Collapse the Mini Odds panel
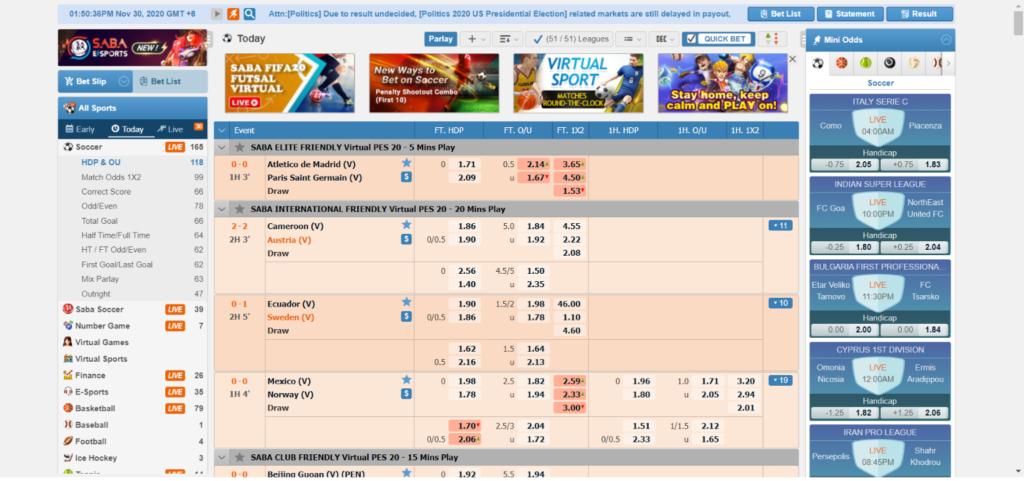This screenshot has height=481, width=1024. coord(946,40)
